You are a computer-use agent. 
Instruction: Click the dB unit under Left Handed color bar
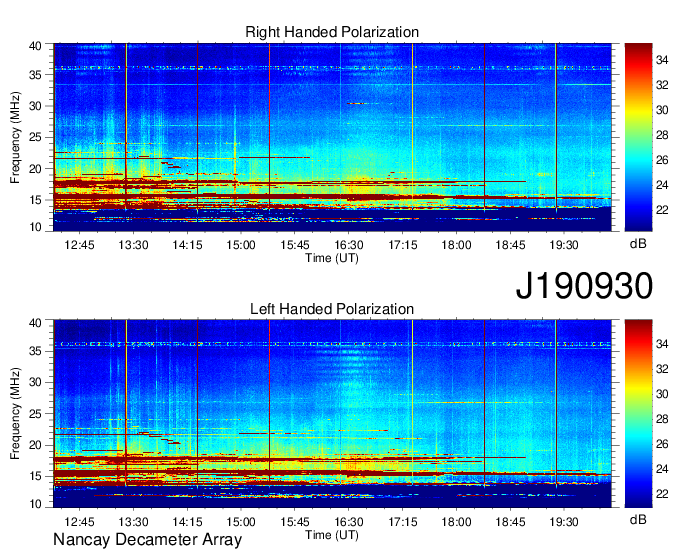point(638,520)
